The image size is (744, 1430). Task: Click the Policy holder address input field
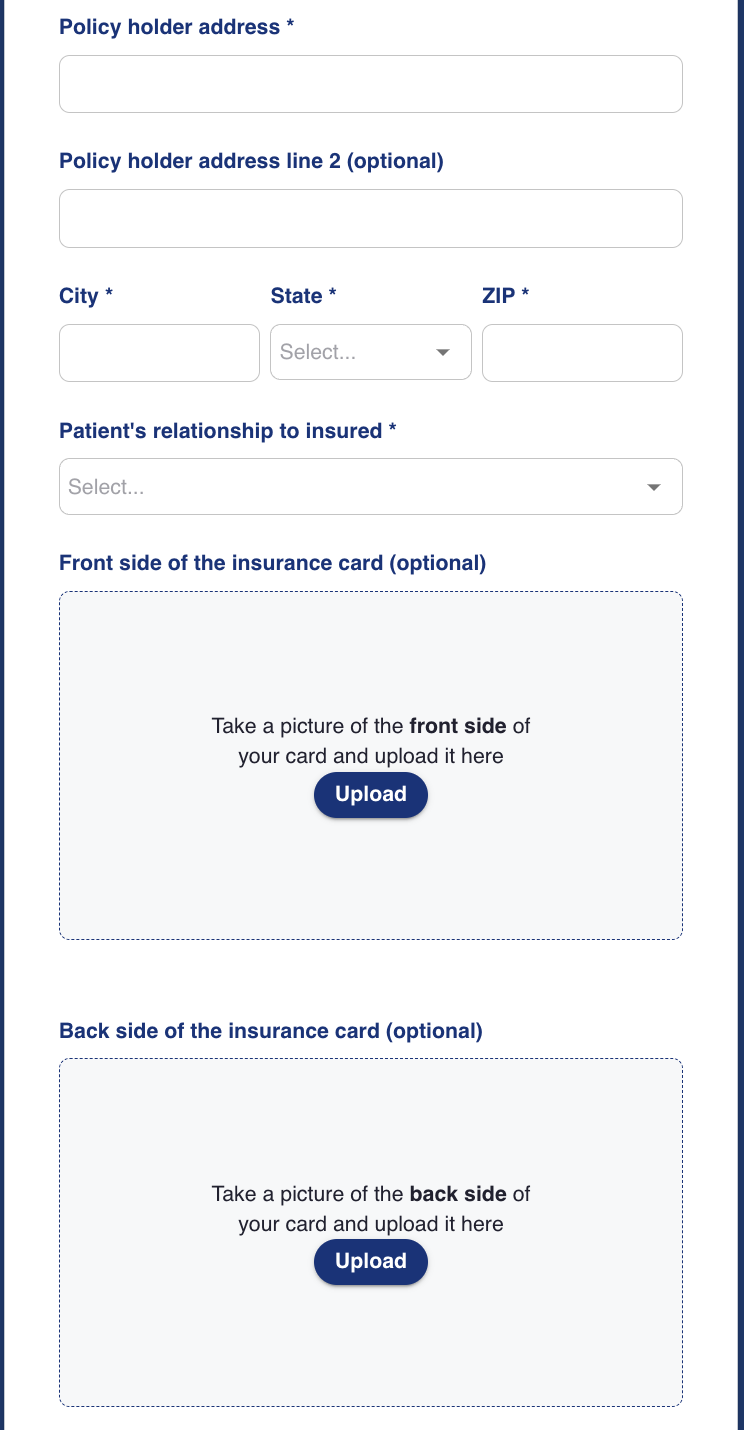click(370, 84)
